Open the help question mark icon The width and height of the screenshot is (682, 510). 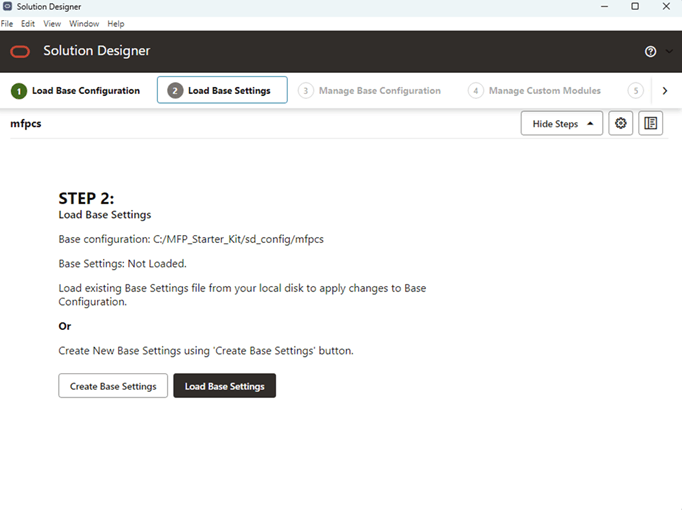[650, 52]
